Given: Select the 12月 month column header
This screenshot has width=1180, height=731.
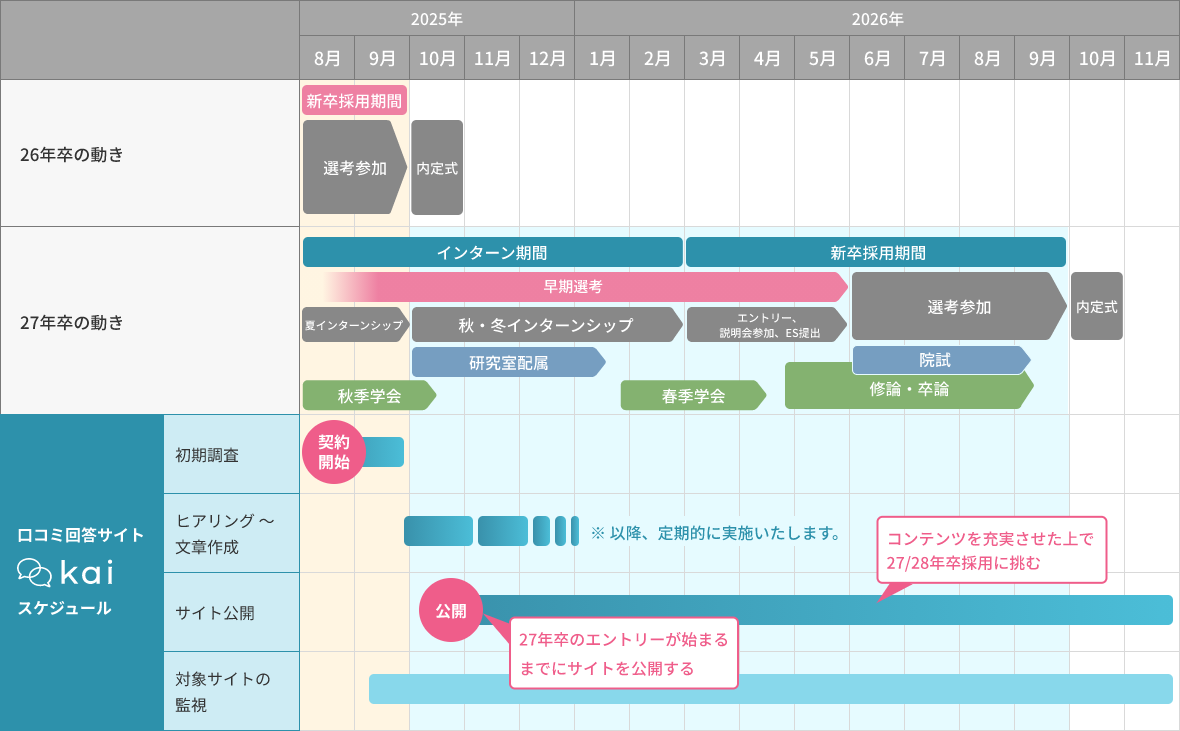Looking at the screenshot, I should [547, 58].
